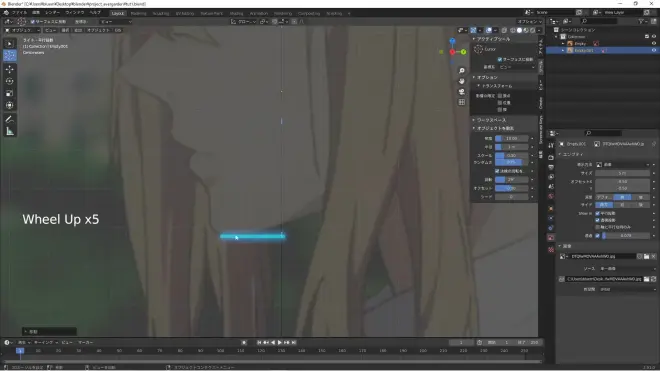Open the Help menu
The image size is (660, 371).
click(95, 13)
